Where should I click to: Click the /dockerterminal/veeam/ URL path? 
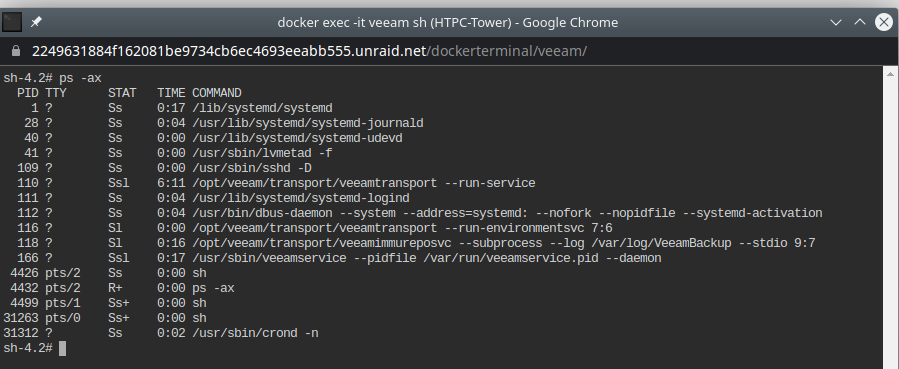pyautogui.click(x=507, y=51)
